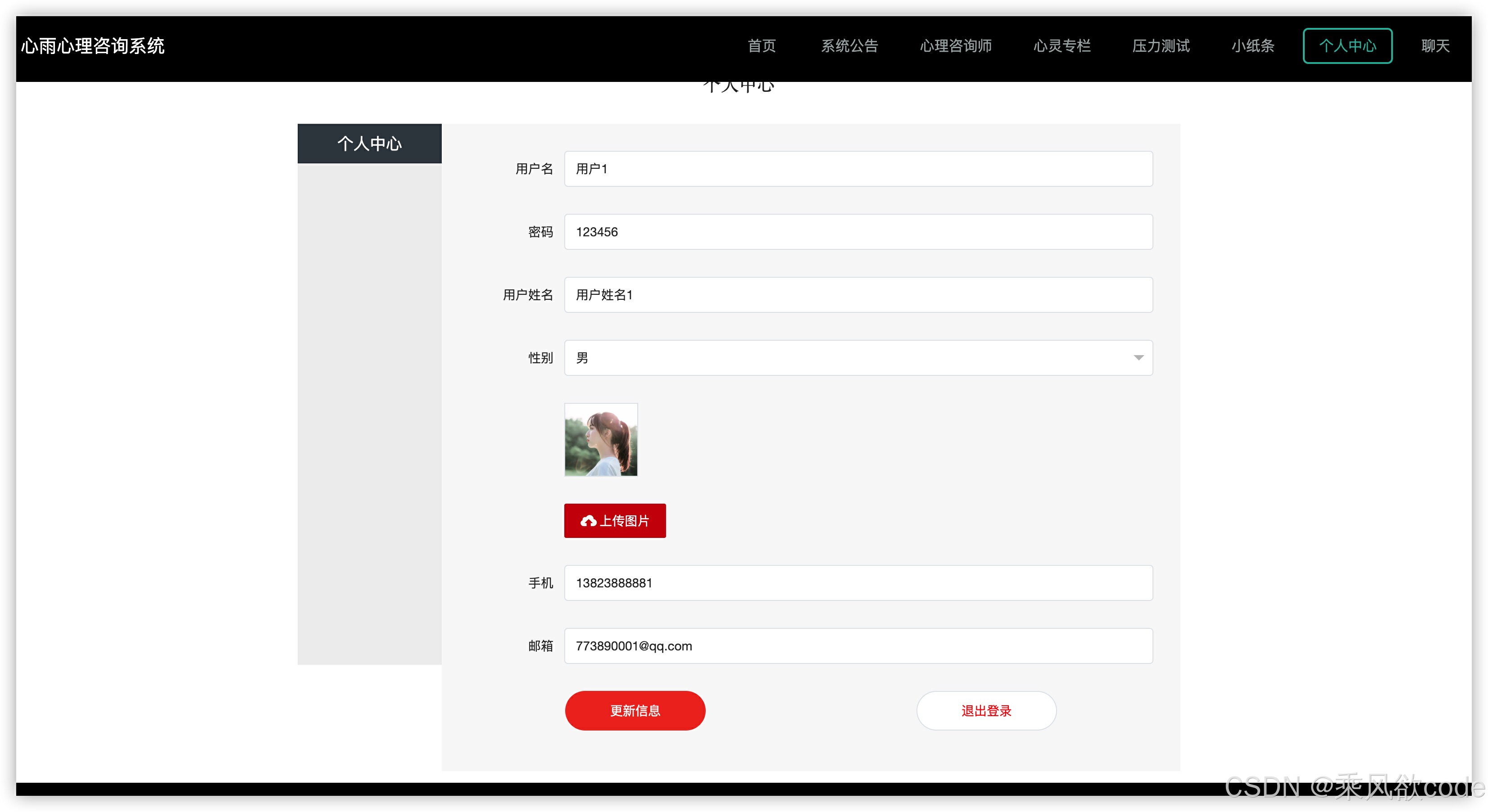Viewport: 1488px width, 812px height.
Task: Click the user avatar thumbnail
Action: 601,440
